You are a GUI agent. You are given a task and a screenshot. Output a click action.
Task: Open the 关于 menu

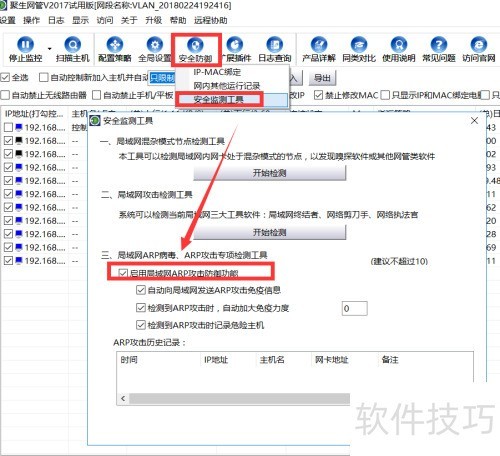tap(129, 20)
